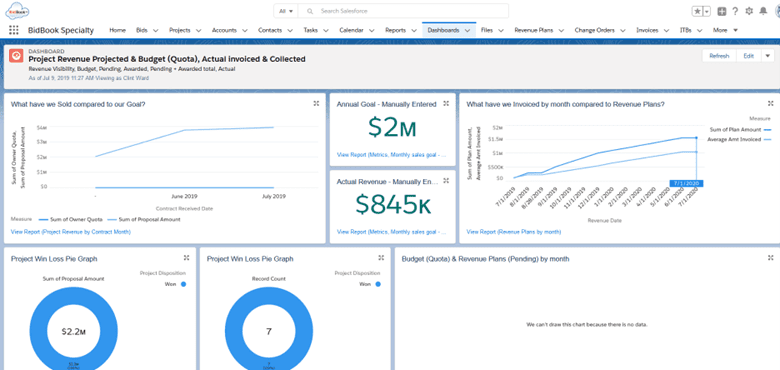Expand the Budget (Quota) & Revenue Plans widget
Screen dimensions: 780x370
coord(771,258)
